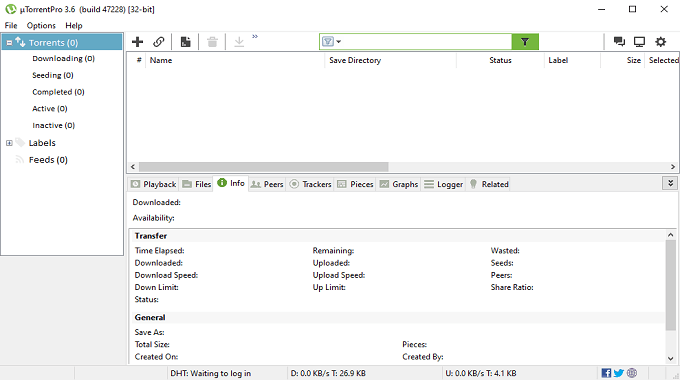
Task: Sort by the Status column header
Action: point(500,60)
